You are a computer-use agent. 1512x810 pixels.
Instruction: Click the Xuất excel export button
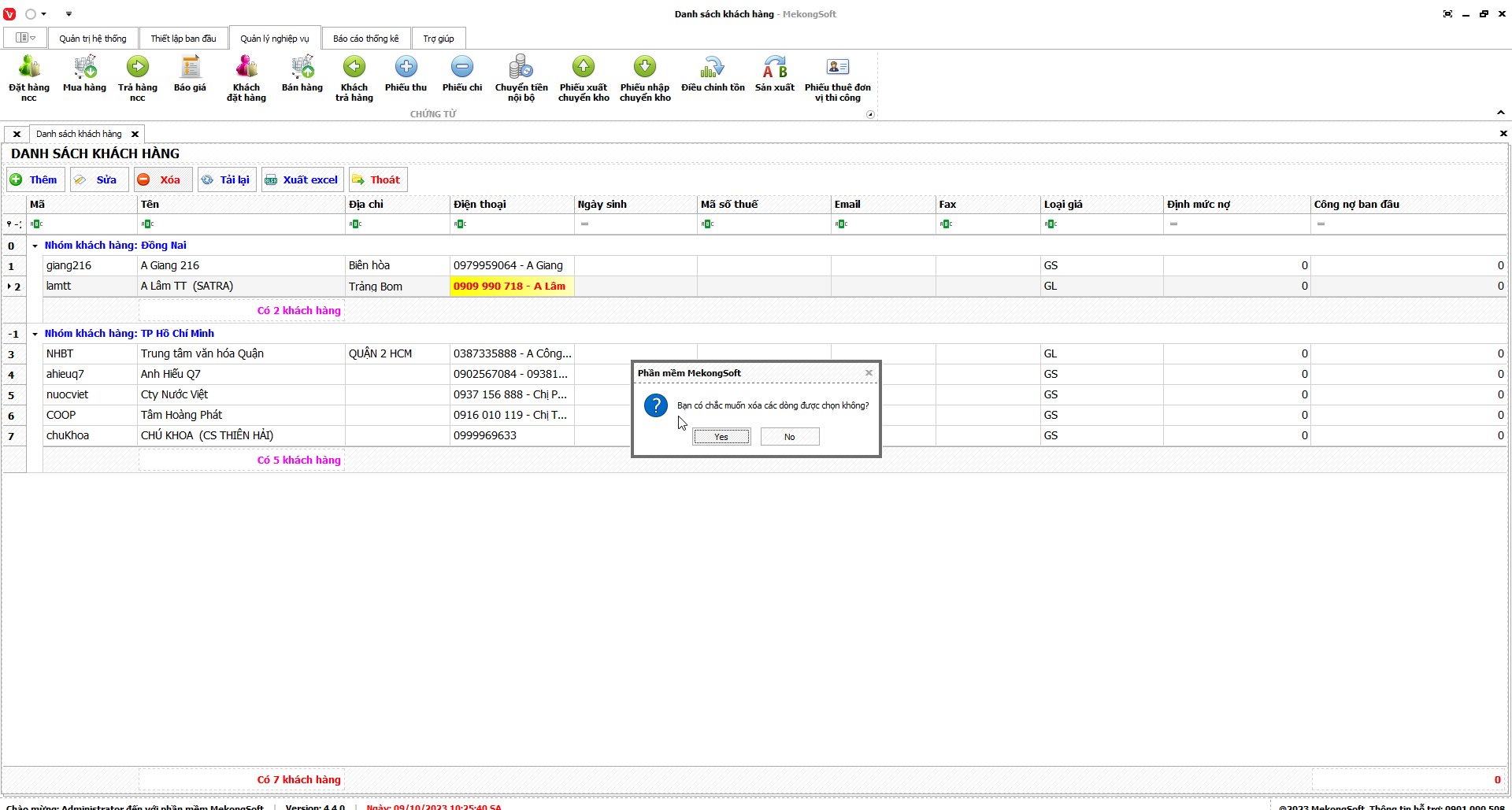coord(302,179)
